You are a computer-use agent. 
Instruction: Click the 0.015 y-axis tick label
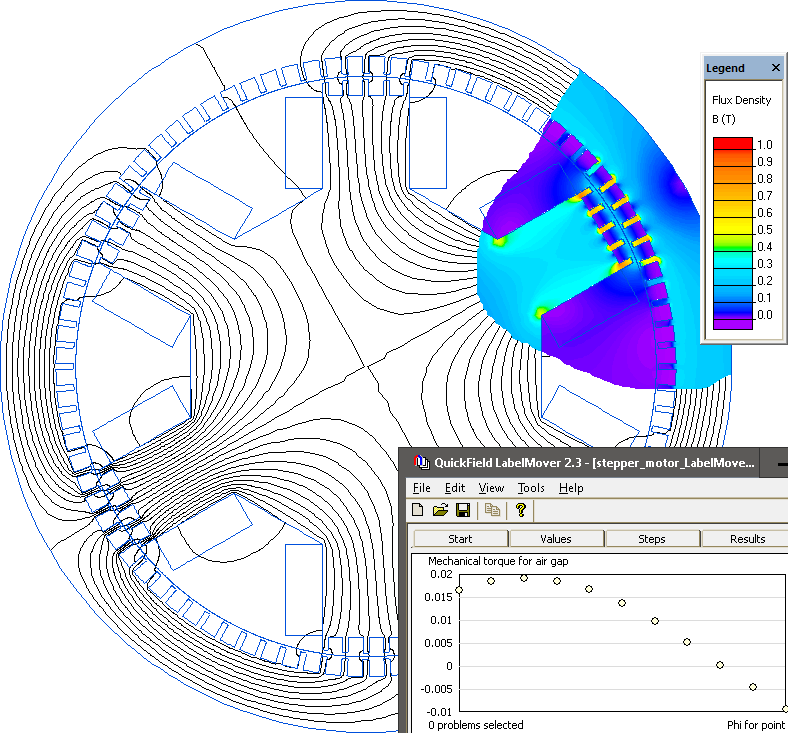[438, 597]
